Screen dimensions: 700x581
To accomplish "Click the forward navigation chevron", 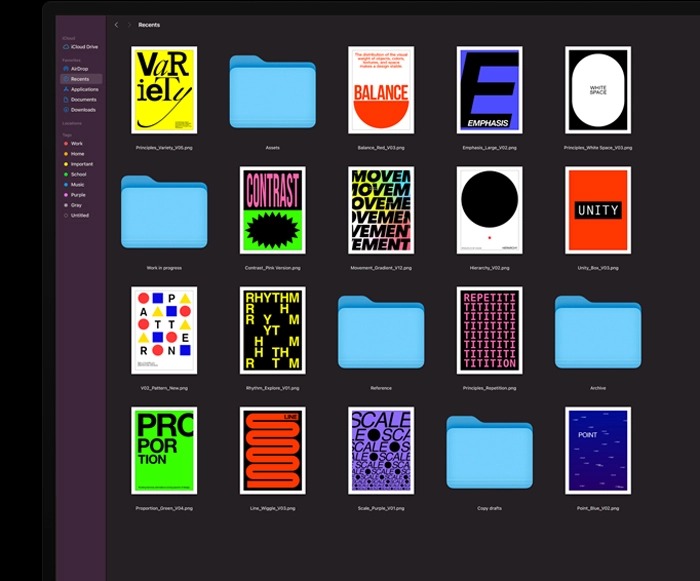I will [129, 24].
